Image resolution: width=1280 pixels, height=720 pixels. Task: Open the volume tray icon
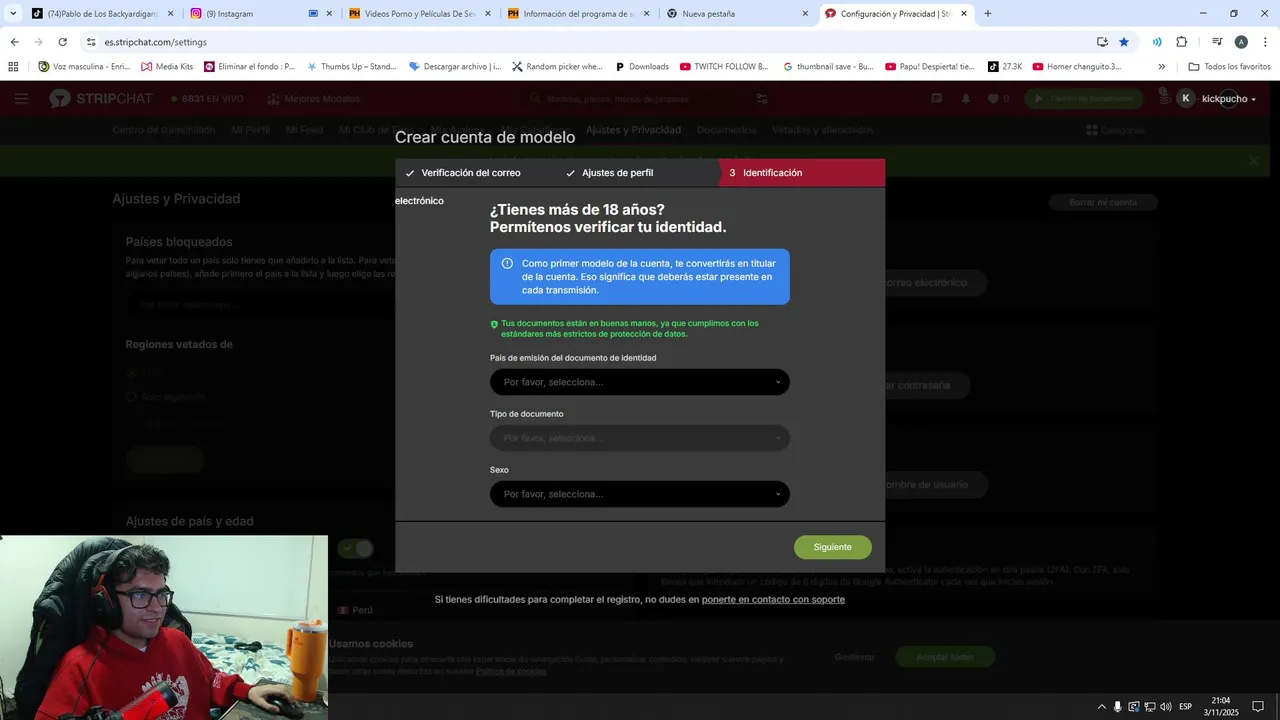click(x=1166, y=707)
